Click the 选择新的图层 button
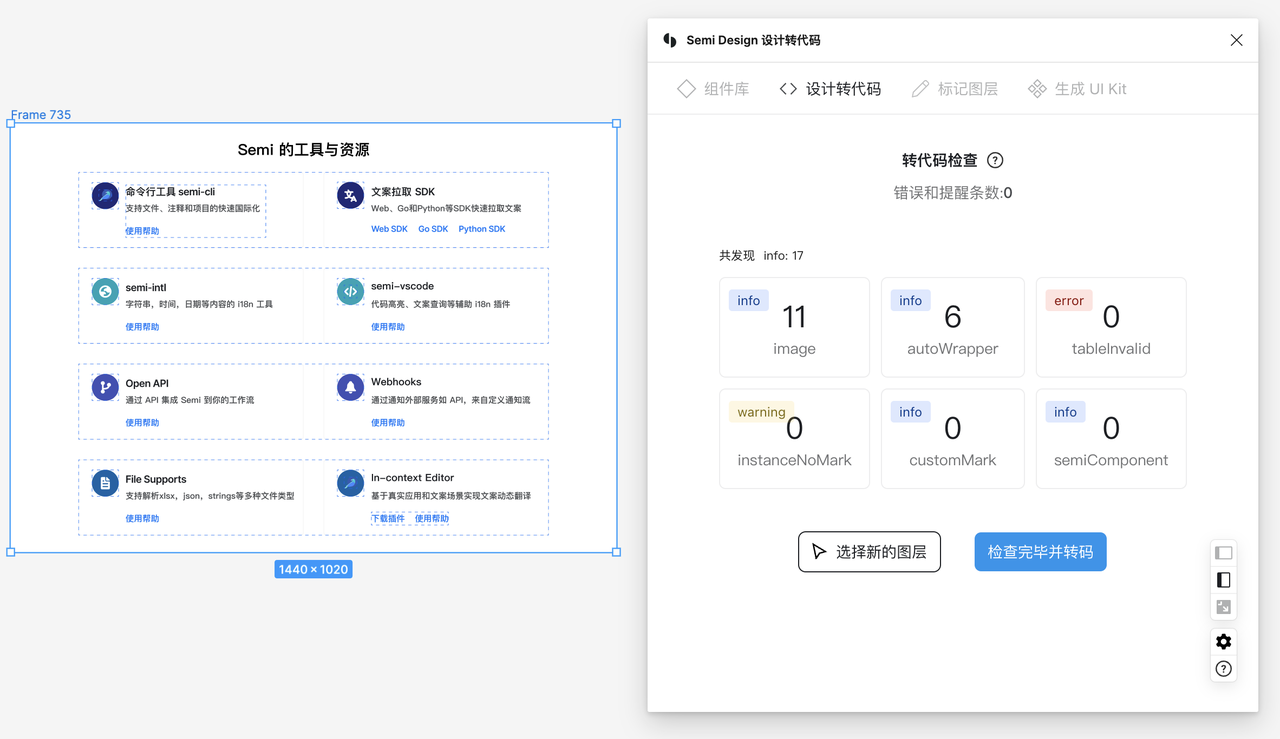 click(869, 552)
